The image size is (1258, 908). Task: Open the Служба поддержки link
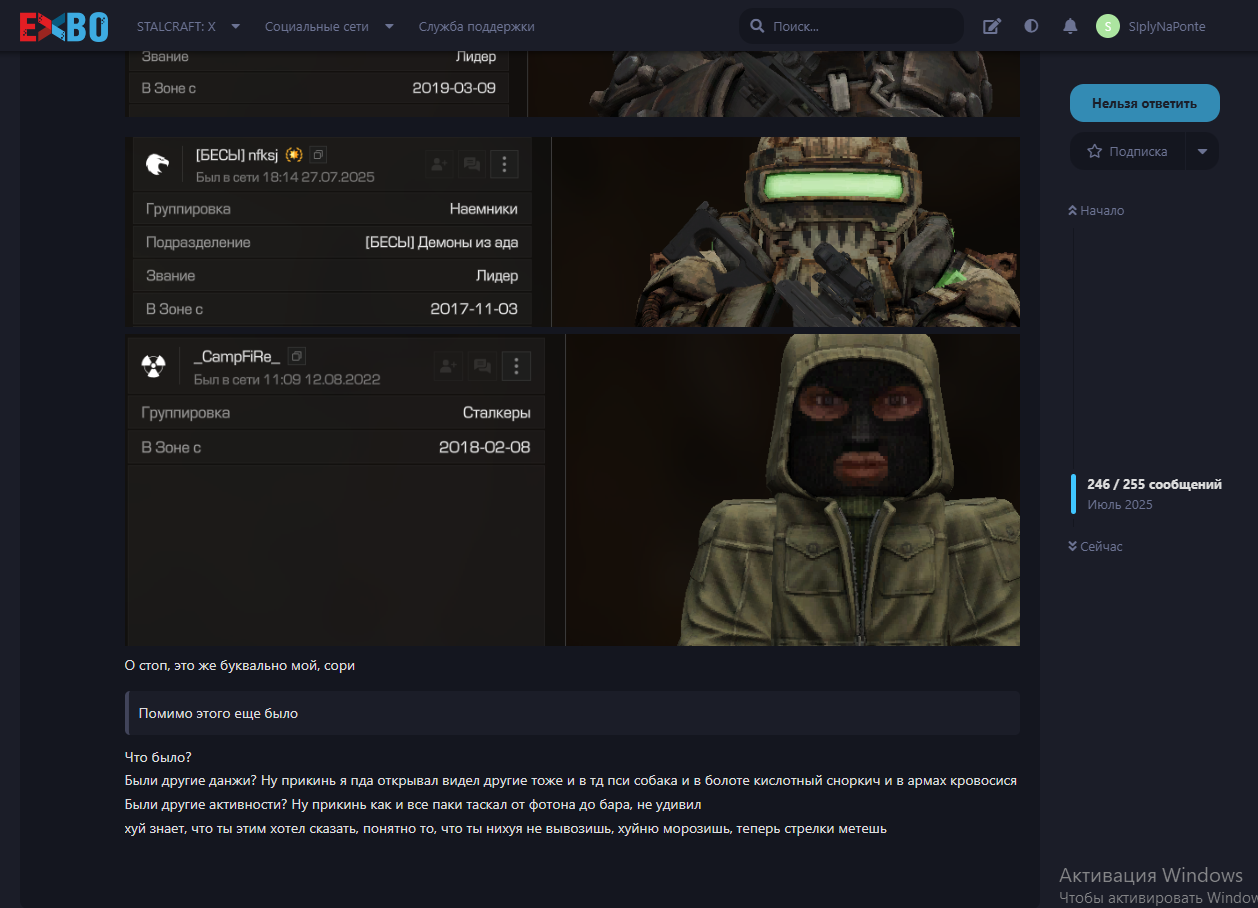pyautogui.click(x=476, y=27)
